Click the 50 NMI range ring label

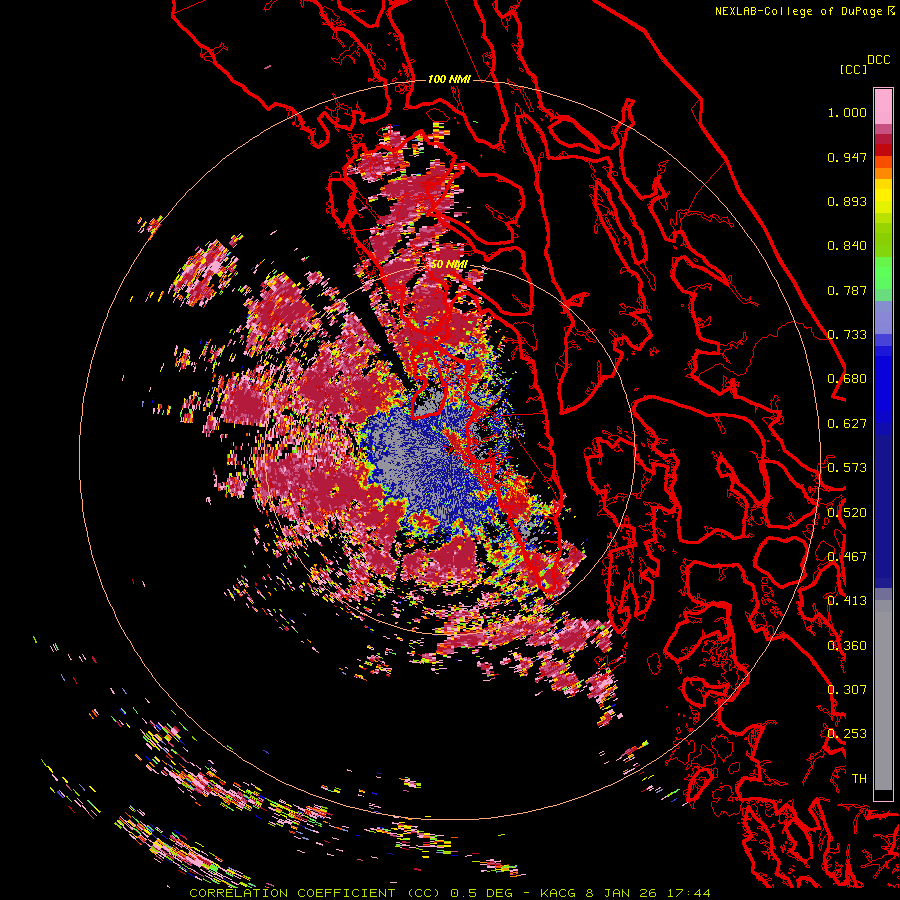click(x=449, y=265)
